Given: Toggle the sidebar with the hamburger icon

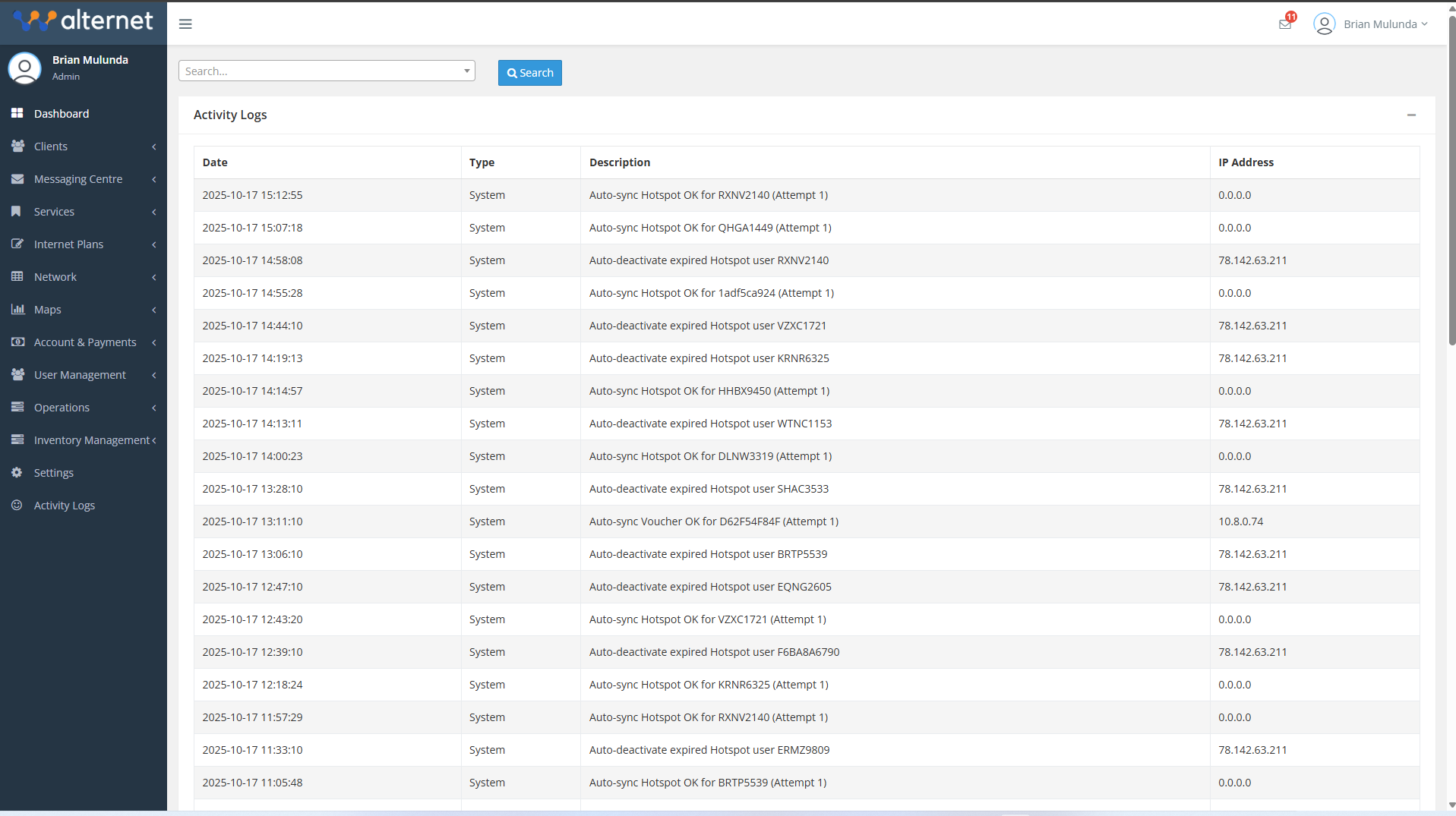Looking at the screenshot, I should point(185,24).
